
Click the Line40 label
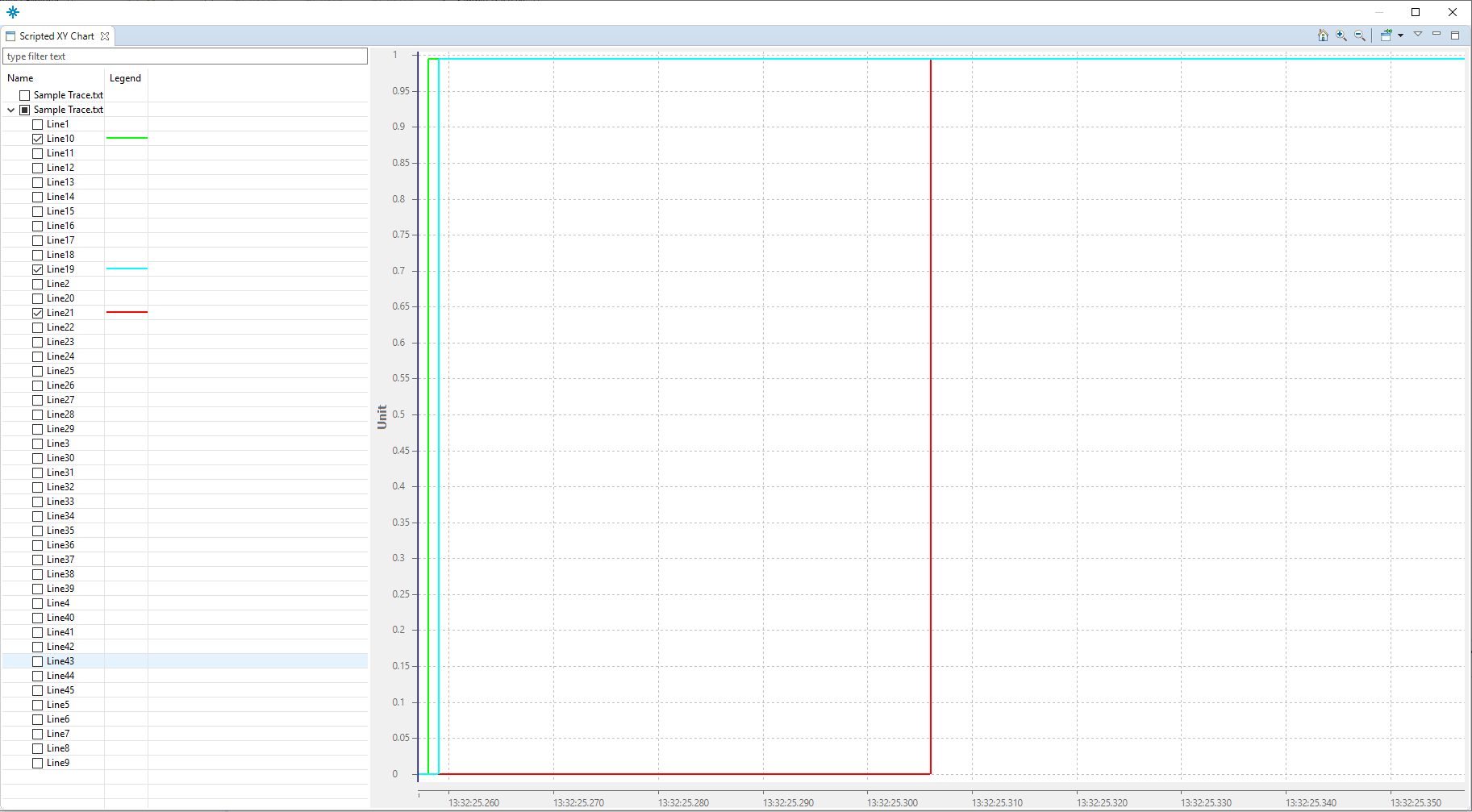click(x=60, y=618)
